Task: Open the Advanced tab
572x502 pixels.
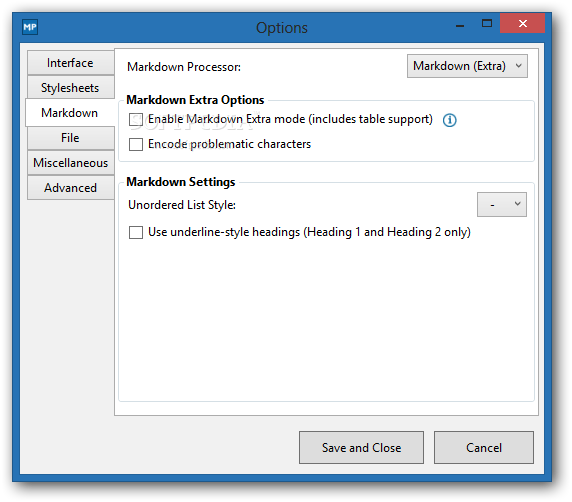Action: [70, 188]
